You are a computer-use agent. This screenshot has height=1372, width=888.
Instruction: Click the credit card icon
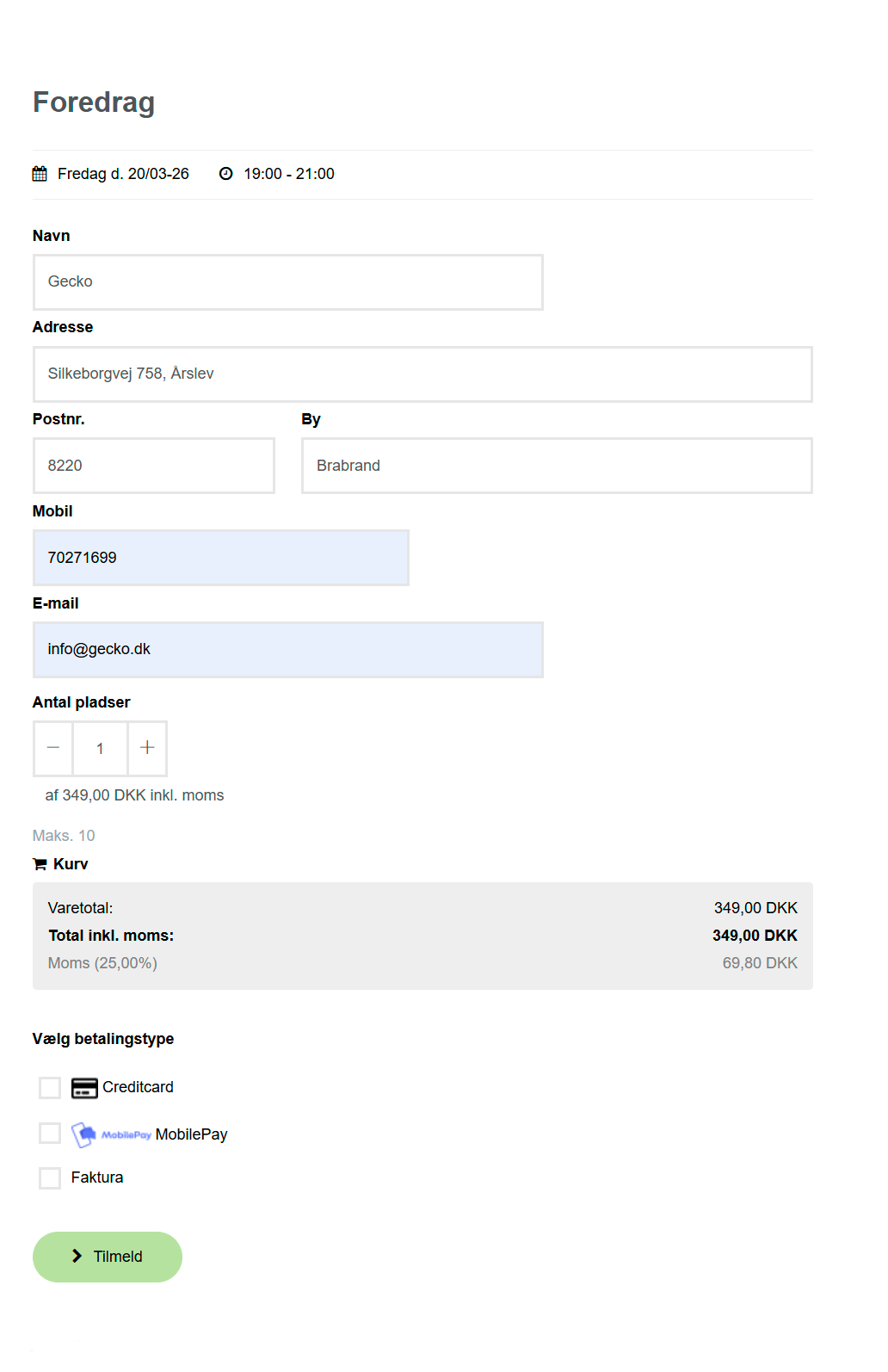pos(84,1088)
